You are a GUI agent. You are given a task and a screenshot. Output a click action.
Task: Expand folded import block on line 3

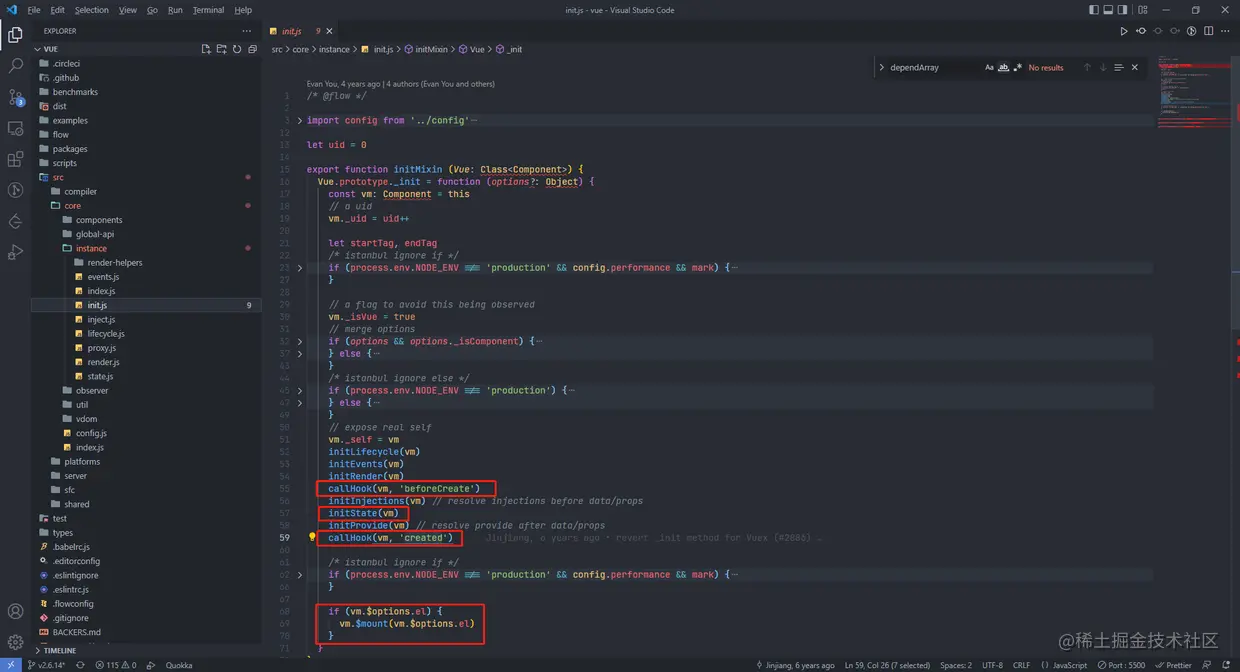click(300, 120)
